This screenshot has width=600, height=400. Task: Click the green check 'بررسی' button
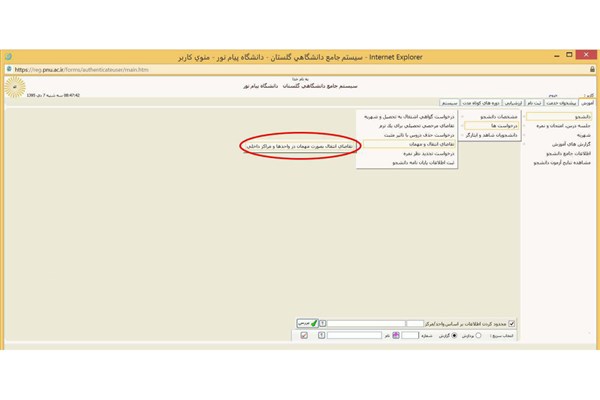coord(305,323)
